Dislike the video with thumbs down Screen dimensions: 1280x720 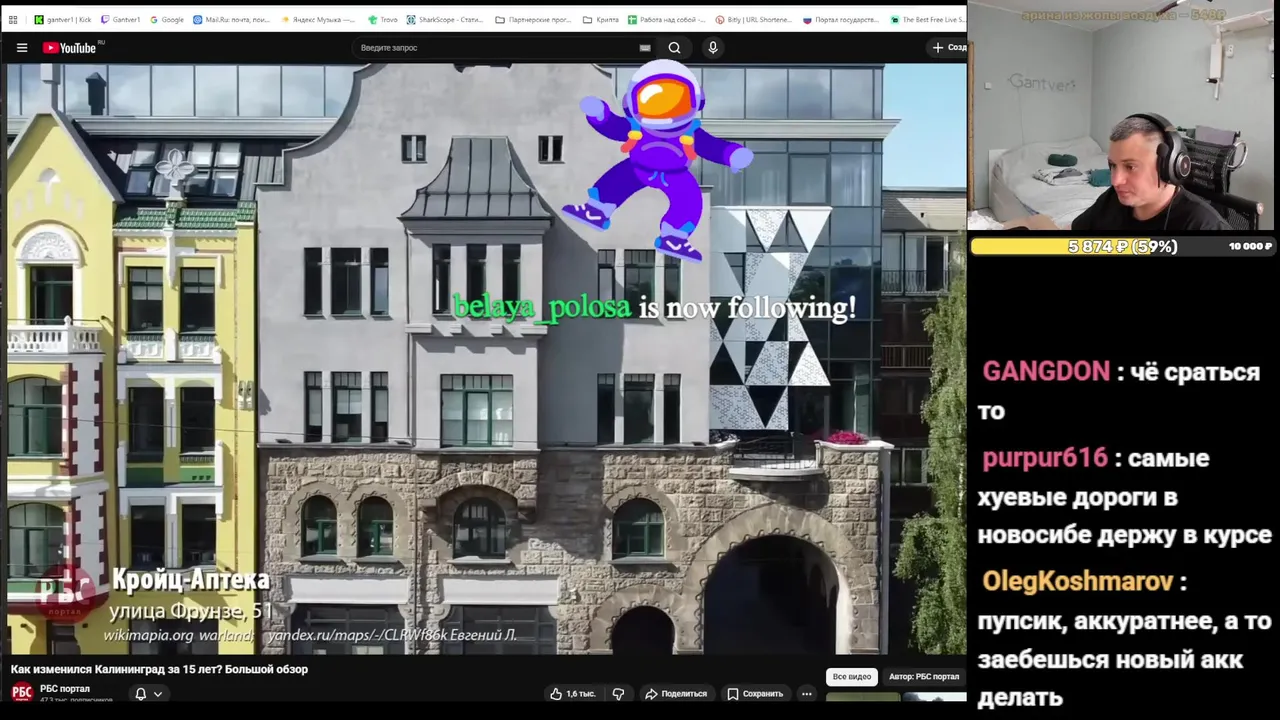618,694
